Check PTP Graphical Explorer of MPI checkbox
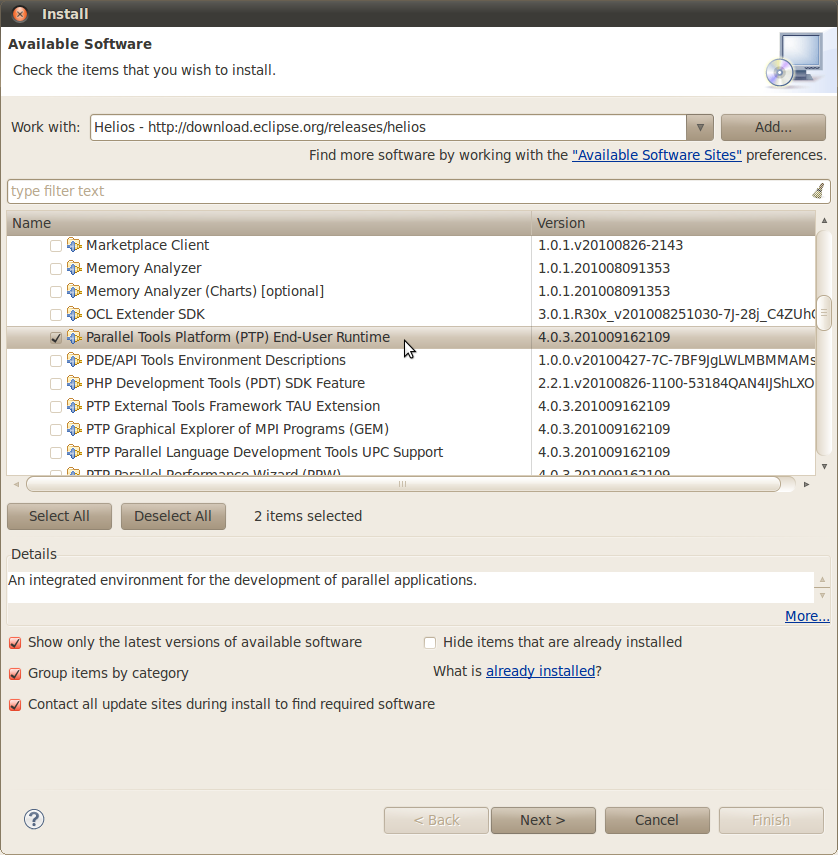 [x=56, y=430]
